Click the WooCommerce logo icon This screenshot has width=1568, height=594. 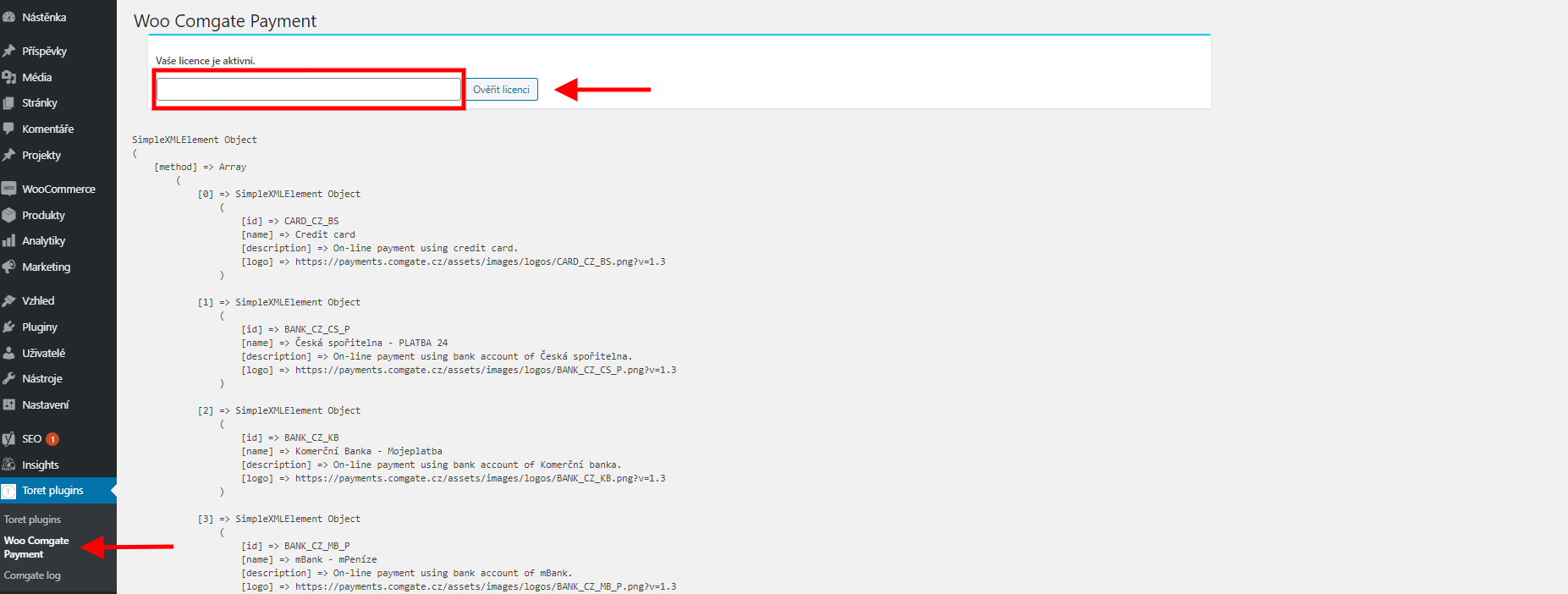click(8, 189)
